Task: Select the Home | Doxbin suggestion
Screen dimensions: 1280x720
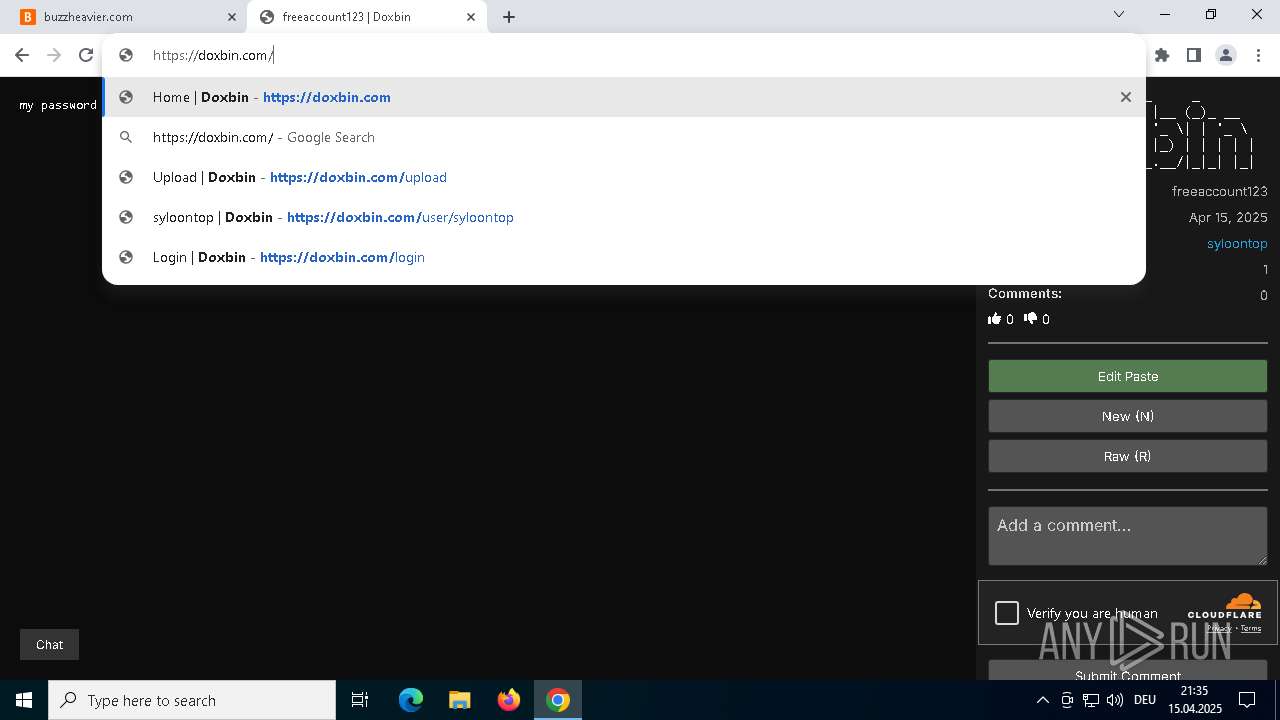Action: 624,97
